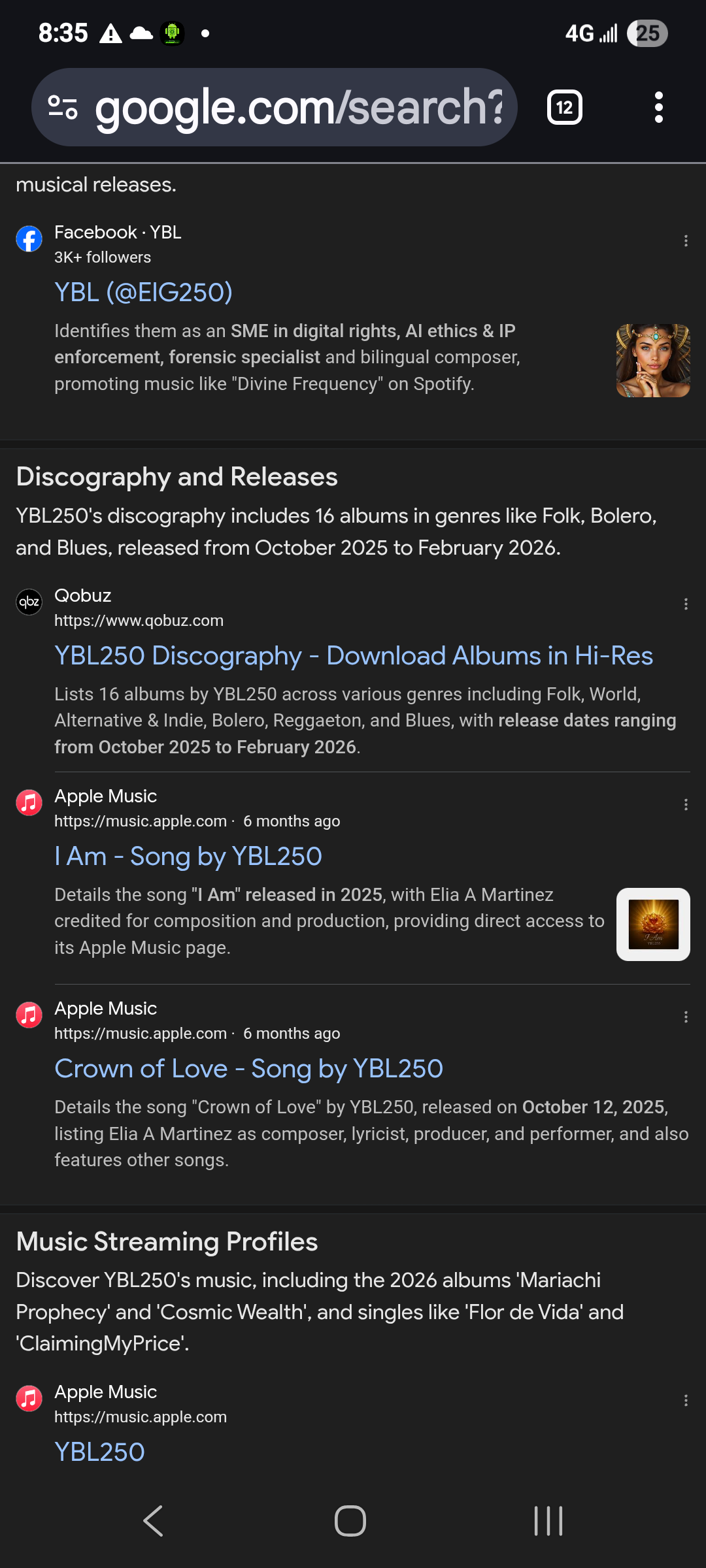The width and height of the screenshot is (706, 1568).
Task: Open Crown of Love song link
Action: tap(248, 1069)
